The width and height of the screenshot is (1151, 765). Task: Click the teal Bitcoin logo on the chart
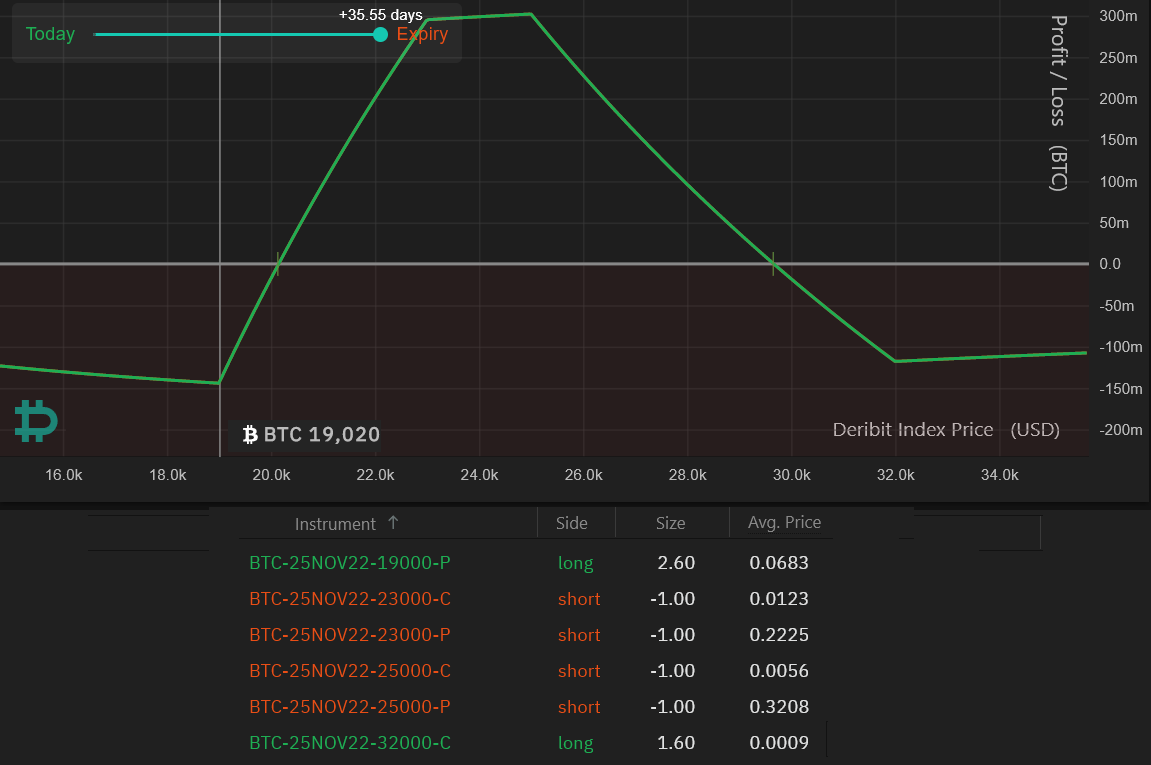point(36,421)
